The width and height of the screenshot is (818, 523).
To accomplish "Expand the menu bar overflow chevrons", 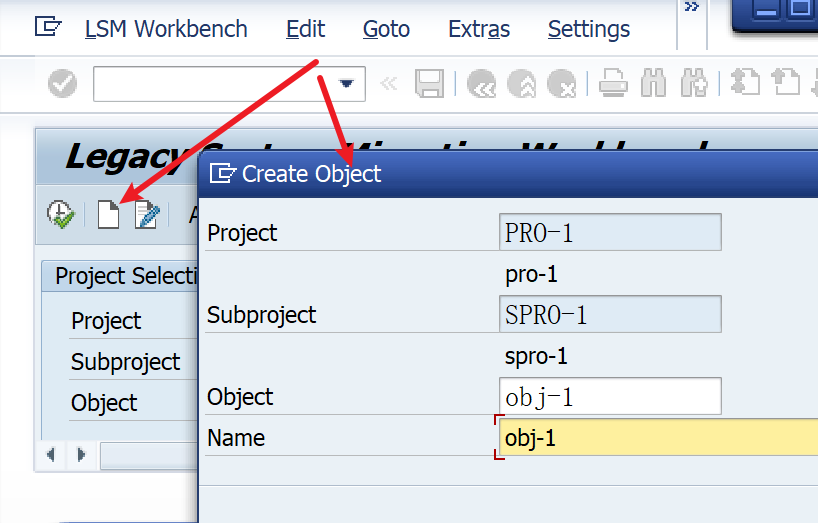I will 692,7.
